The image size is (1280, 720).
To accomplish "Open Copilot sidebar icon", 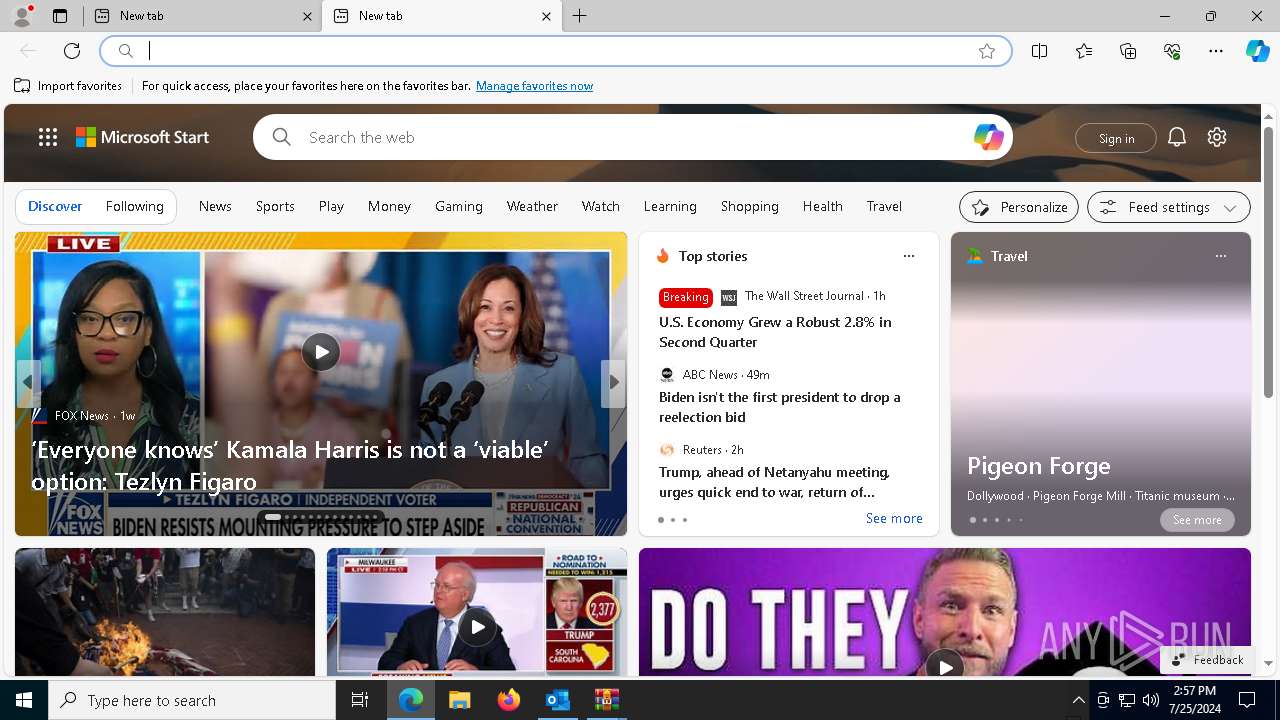I will pos(1257,51).
